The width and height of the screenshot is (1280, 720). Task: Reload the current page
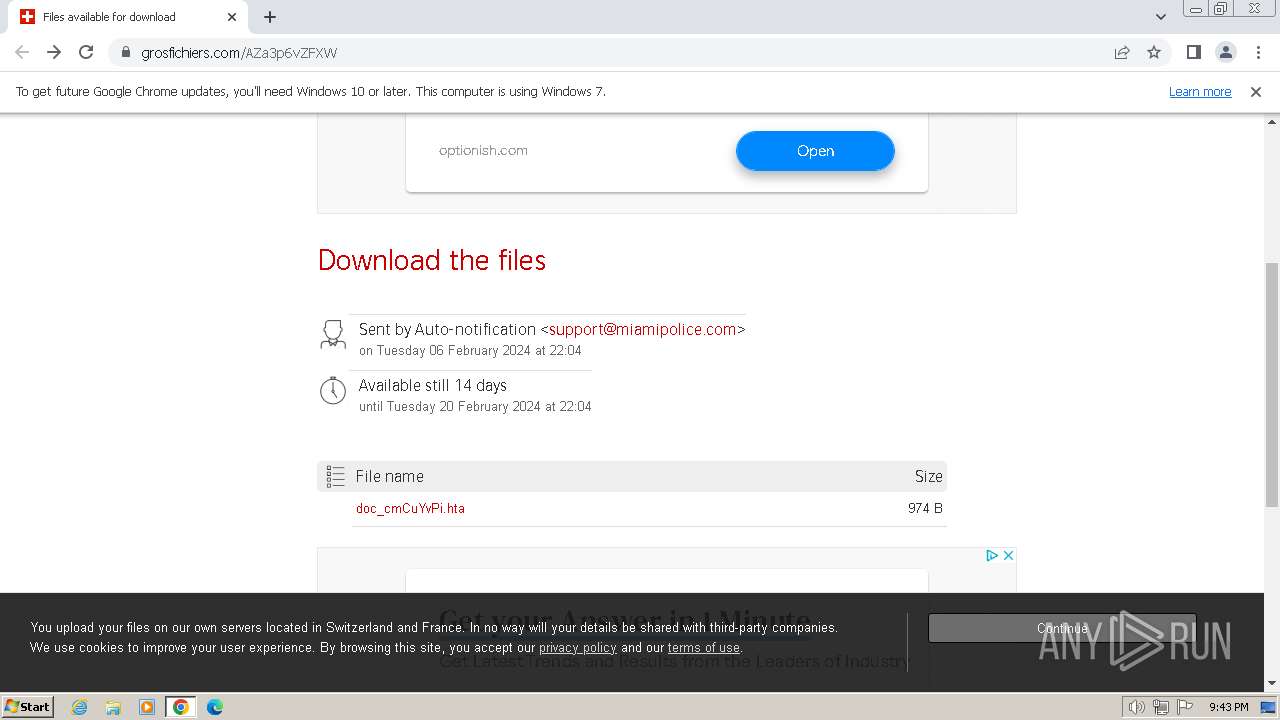point(86,52)
